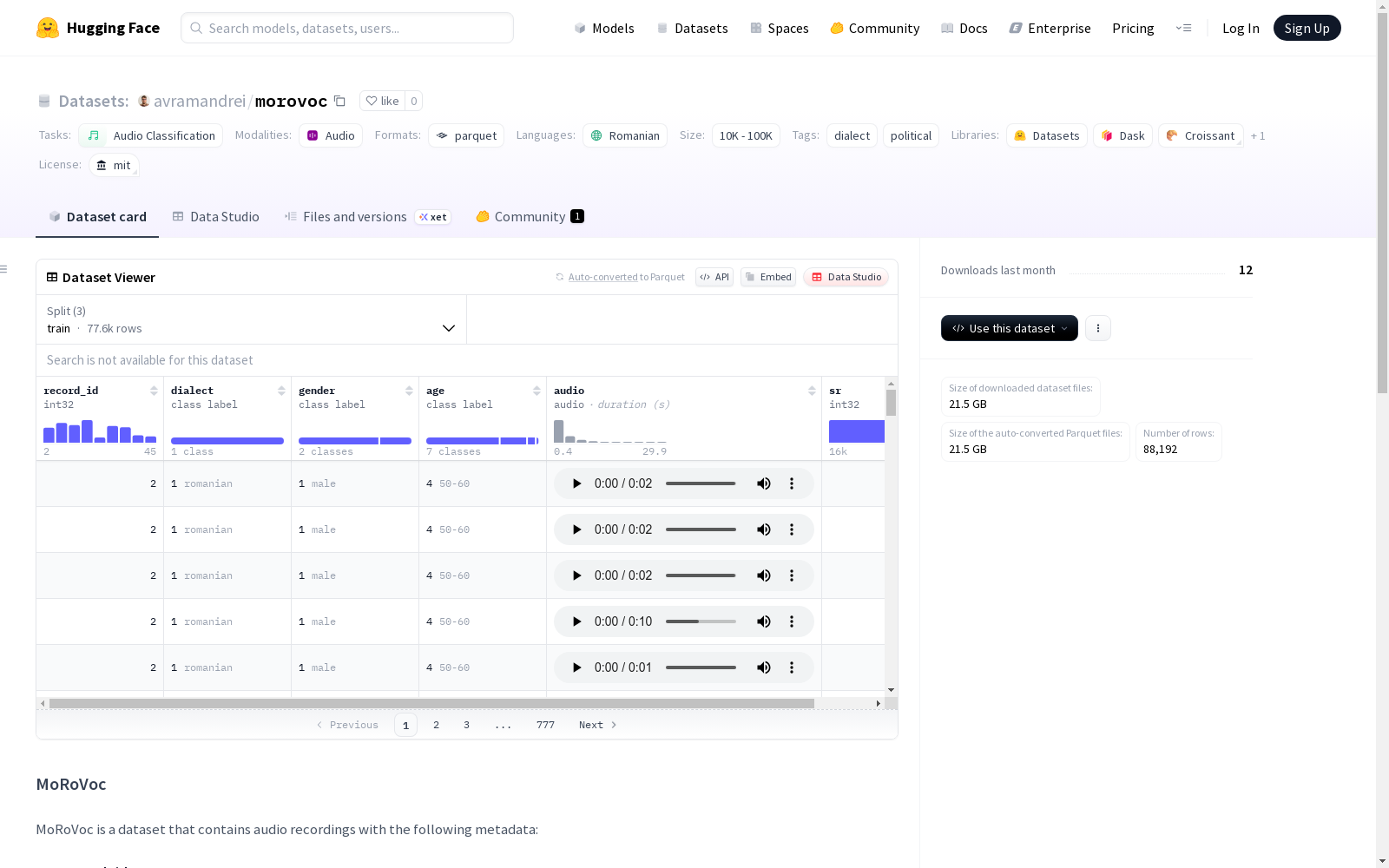Click the search models and datasets field

[x=347, y=28]
